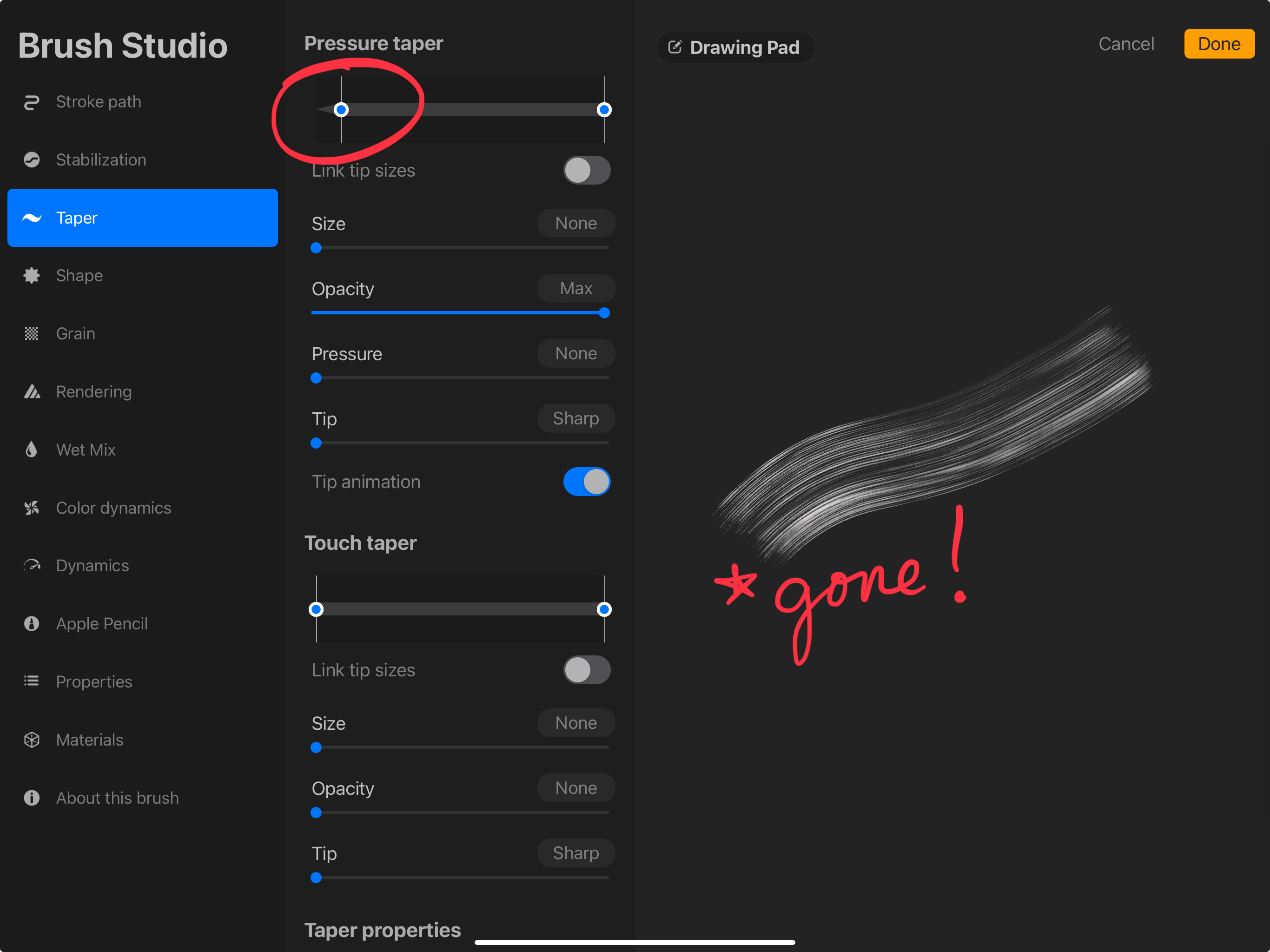The width and height of the screenshot is (1270, 952).
Task: Click the Pressure value field None
Action: coord(576,353)
